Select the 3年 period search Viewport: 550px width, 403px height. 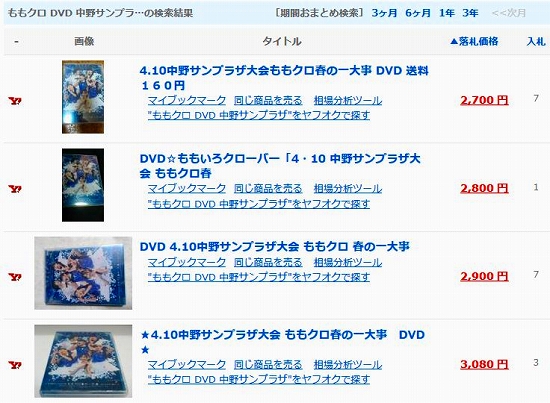470,13
